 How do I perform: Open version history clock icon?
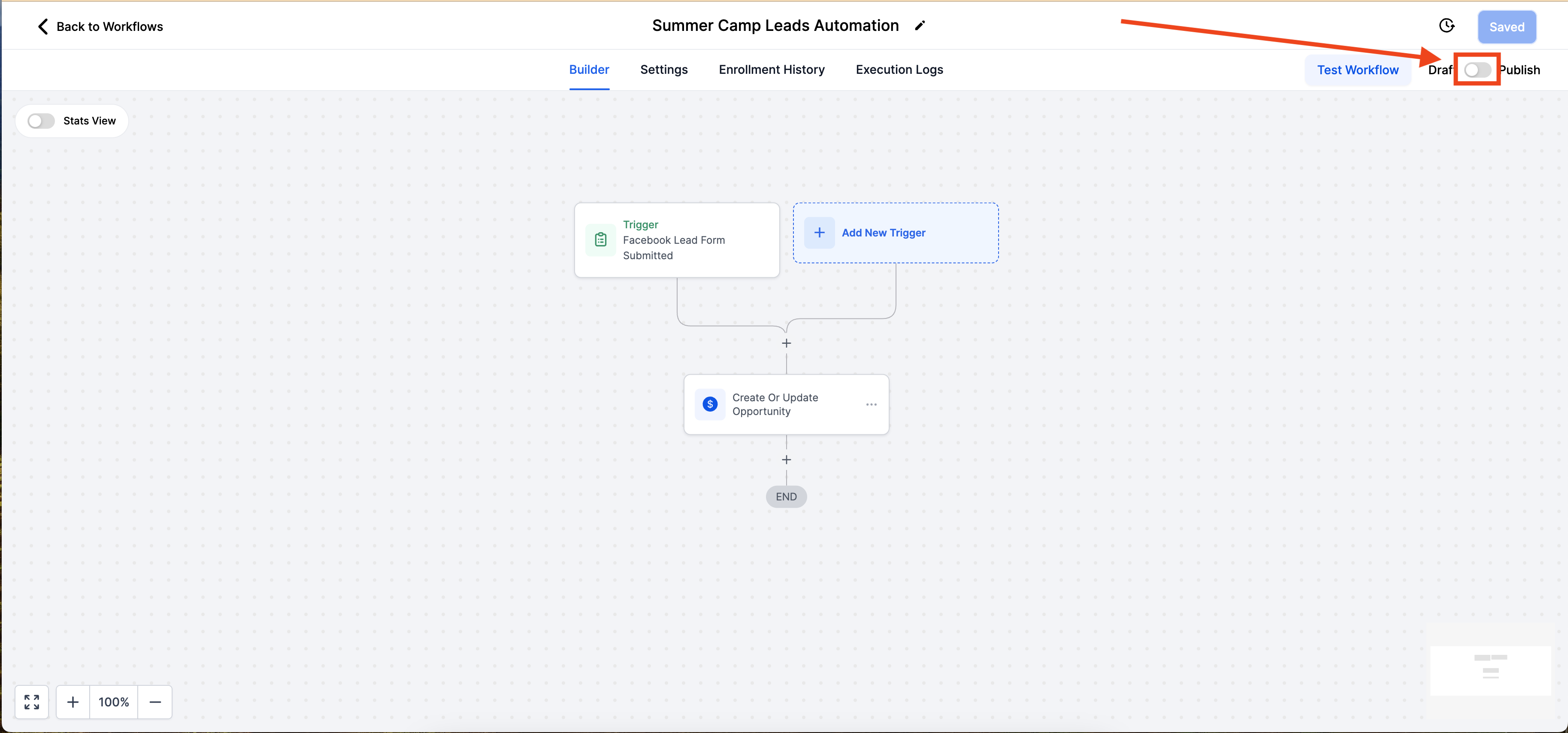[1446, 26]
